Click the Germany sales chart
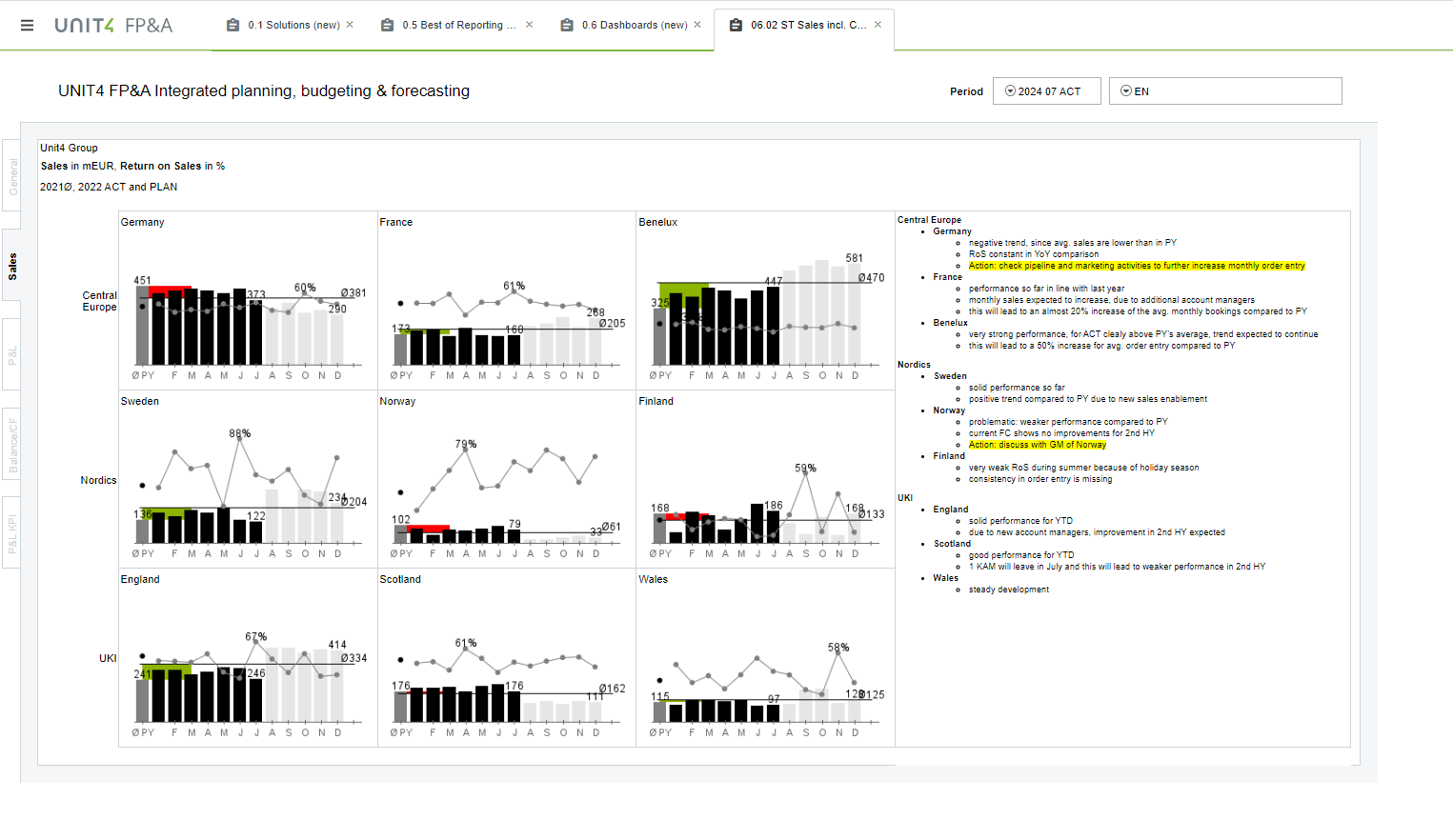The image size is (1453, 840). (248, 300)
